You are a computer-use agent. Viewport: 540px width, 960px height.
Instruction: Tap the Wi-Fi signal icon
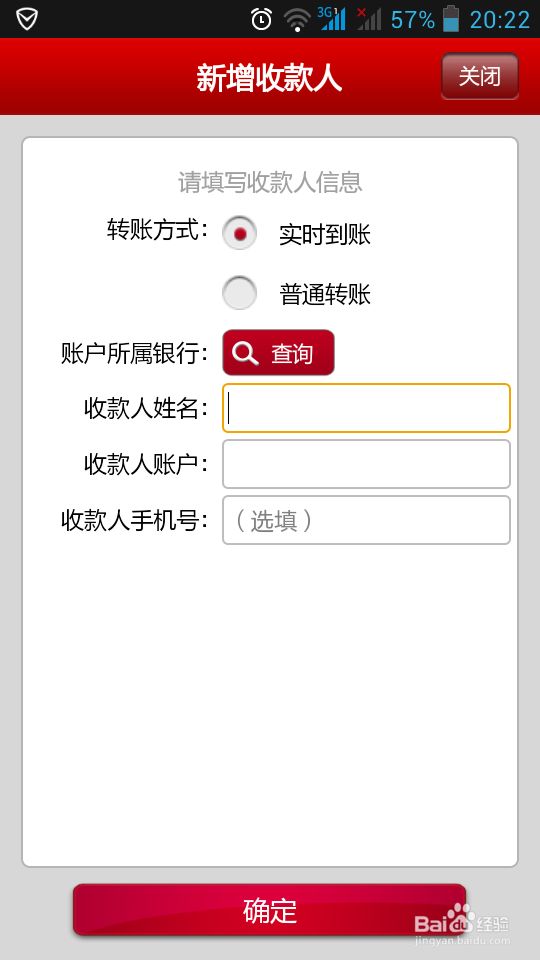point(297,20)
